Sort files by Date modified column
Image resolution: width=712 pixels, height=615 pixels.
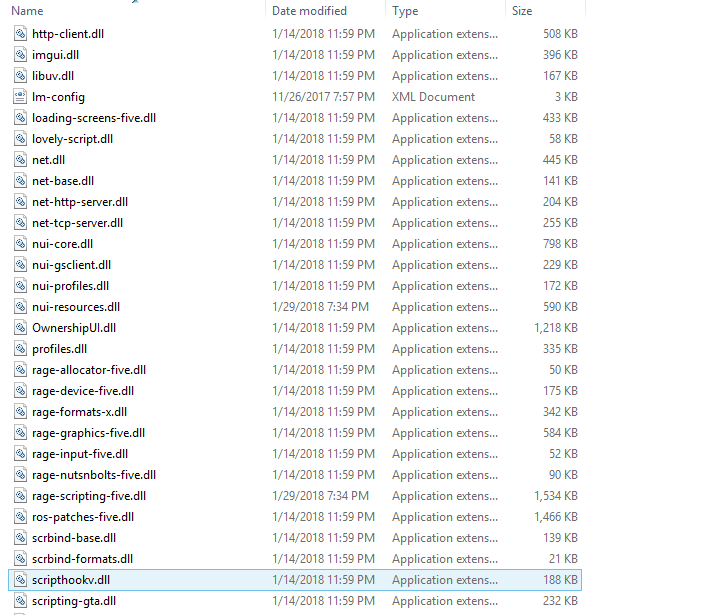309,10
